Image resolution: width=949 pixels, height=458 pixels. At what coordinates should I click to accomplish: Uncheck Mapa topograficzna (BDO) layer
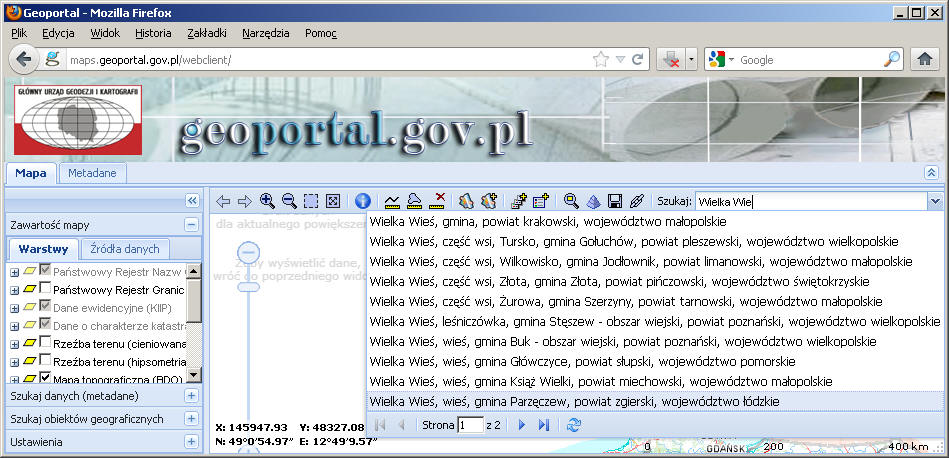tap(45, 379)
